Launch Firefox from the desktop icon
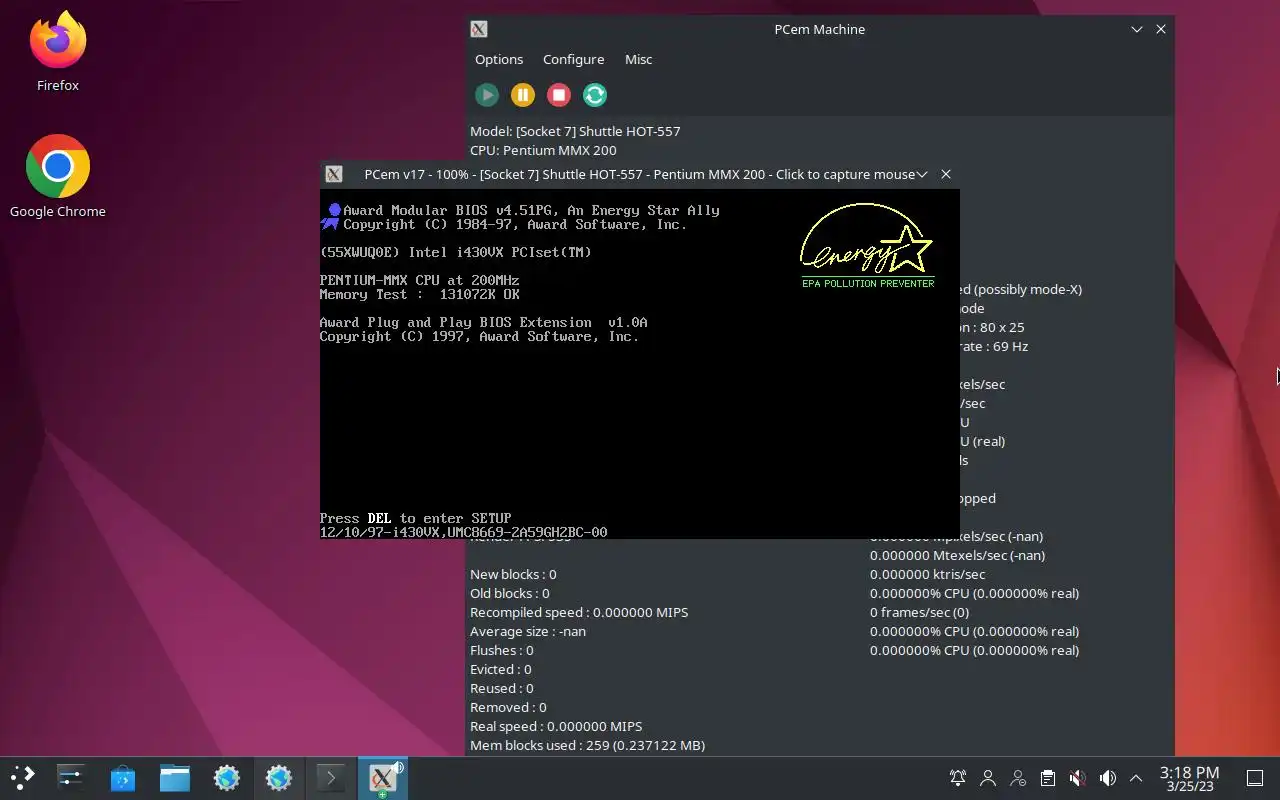Viewport: 1280px width, 800px height. coord(58,52)
